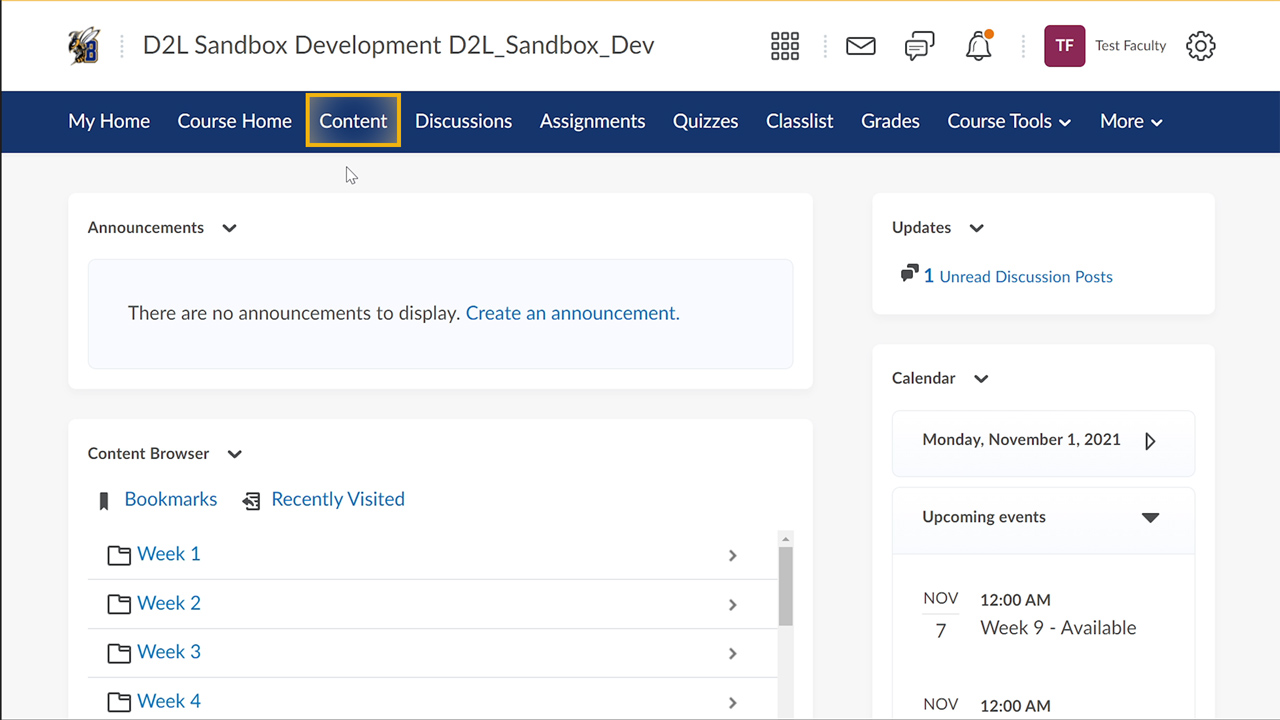
Task: Open the admin tools gear icon
Action: pos(1200,46)
